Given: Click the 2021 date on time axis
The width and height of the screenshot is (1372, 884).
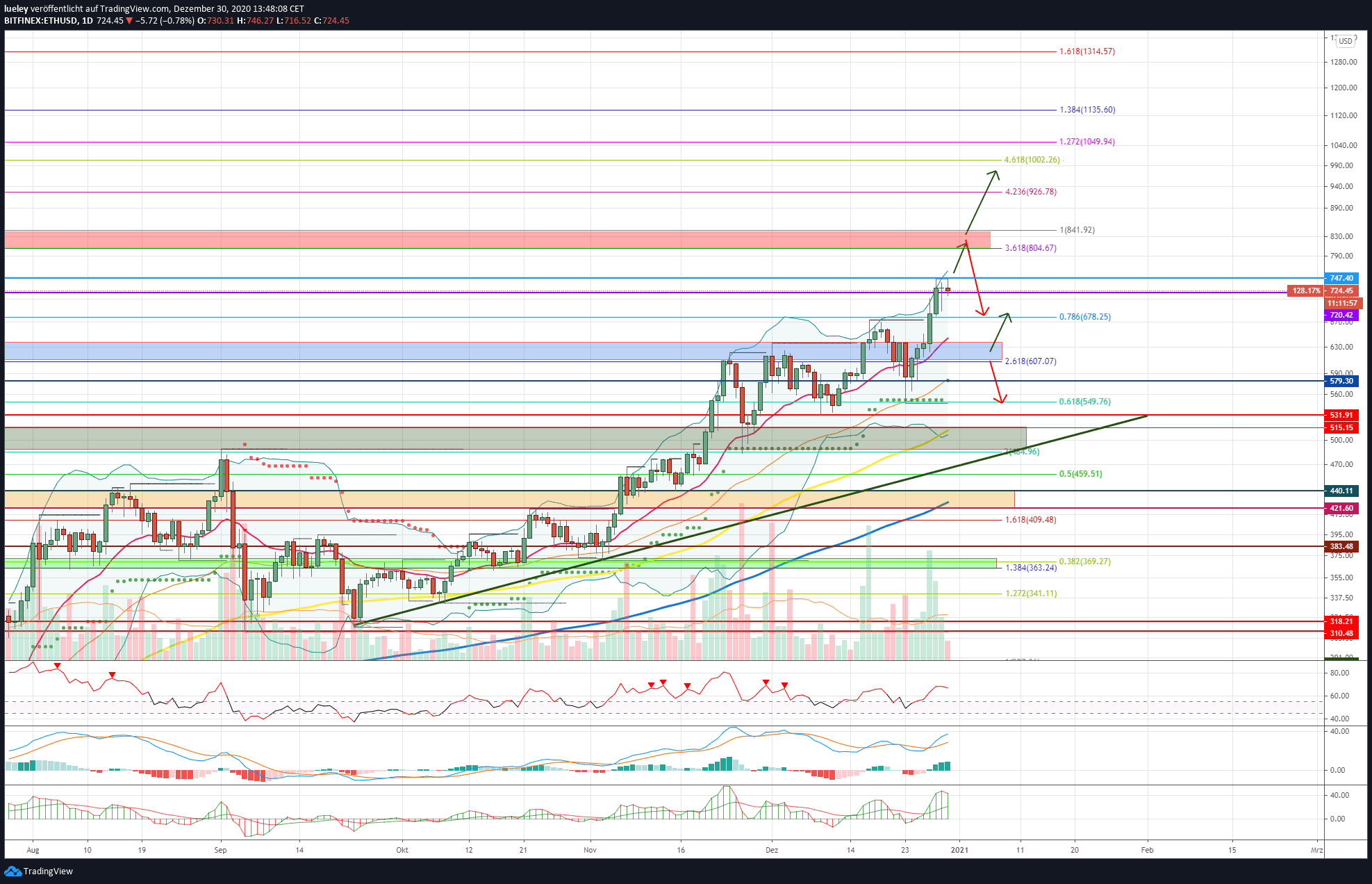Looking at the screenshot, I should click(x=959, y=850).
